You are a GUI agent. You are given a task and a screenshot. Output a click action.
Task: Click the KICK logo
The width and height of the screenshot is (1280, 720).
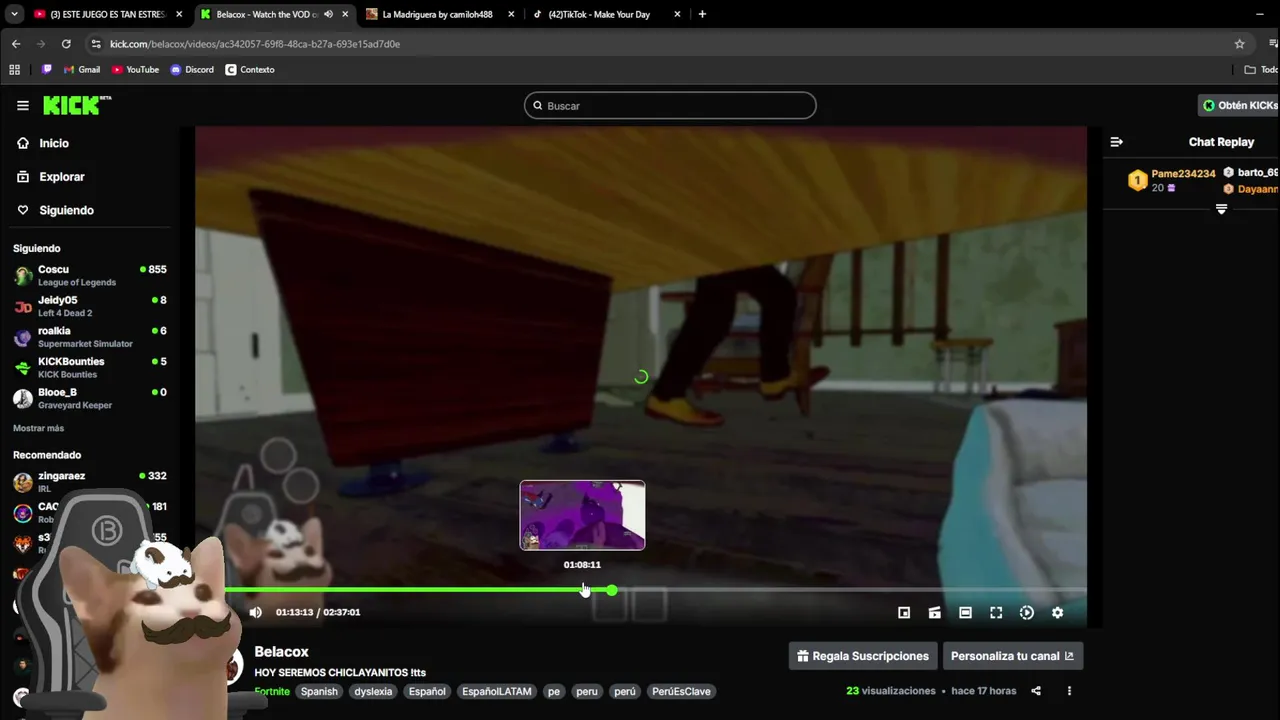[77, 105]
